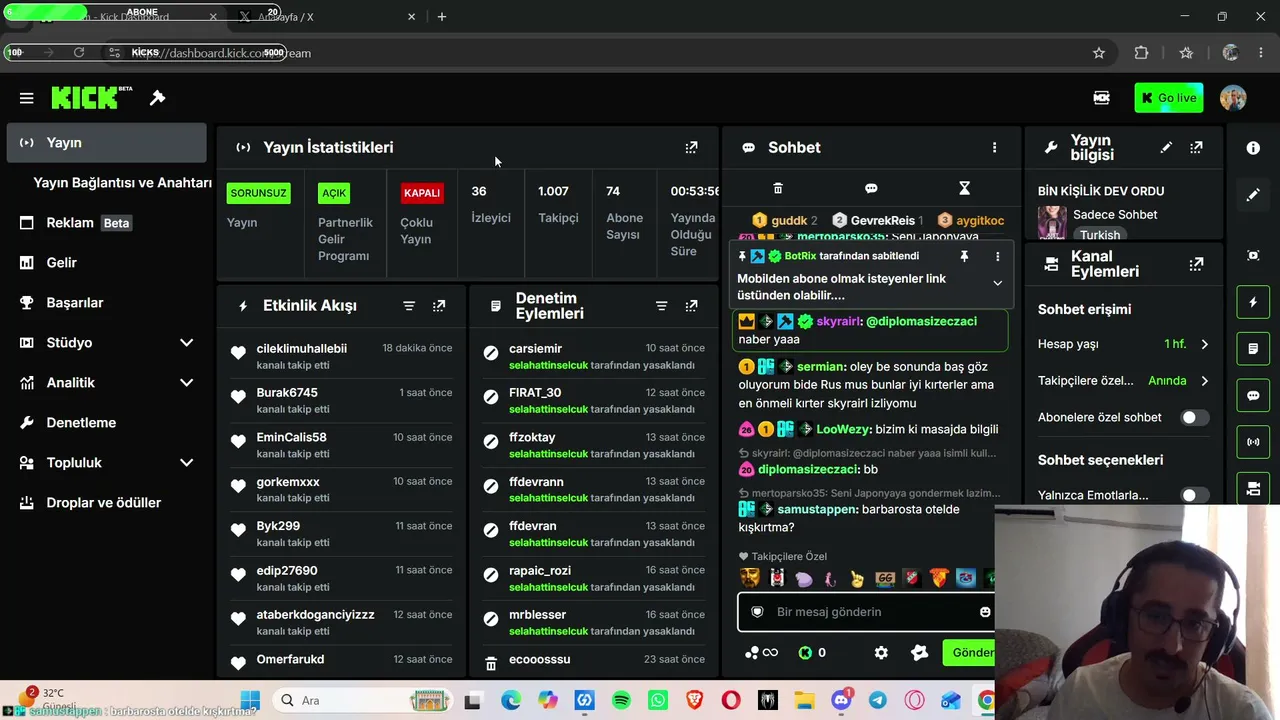
Task: Click in the Bir mesaj gönderin field
Action: (867, 612)
